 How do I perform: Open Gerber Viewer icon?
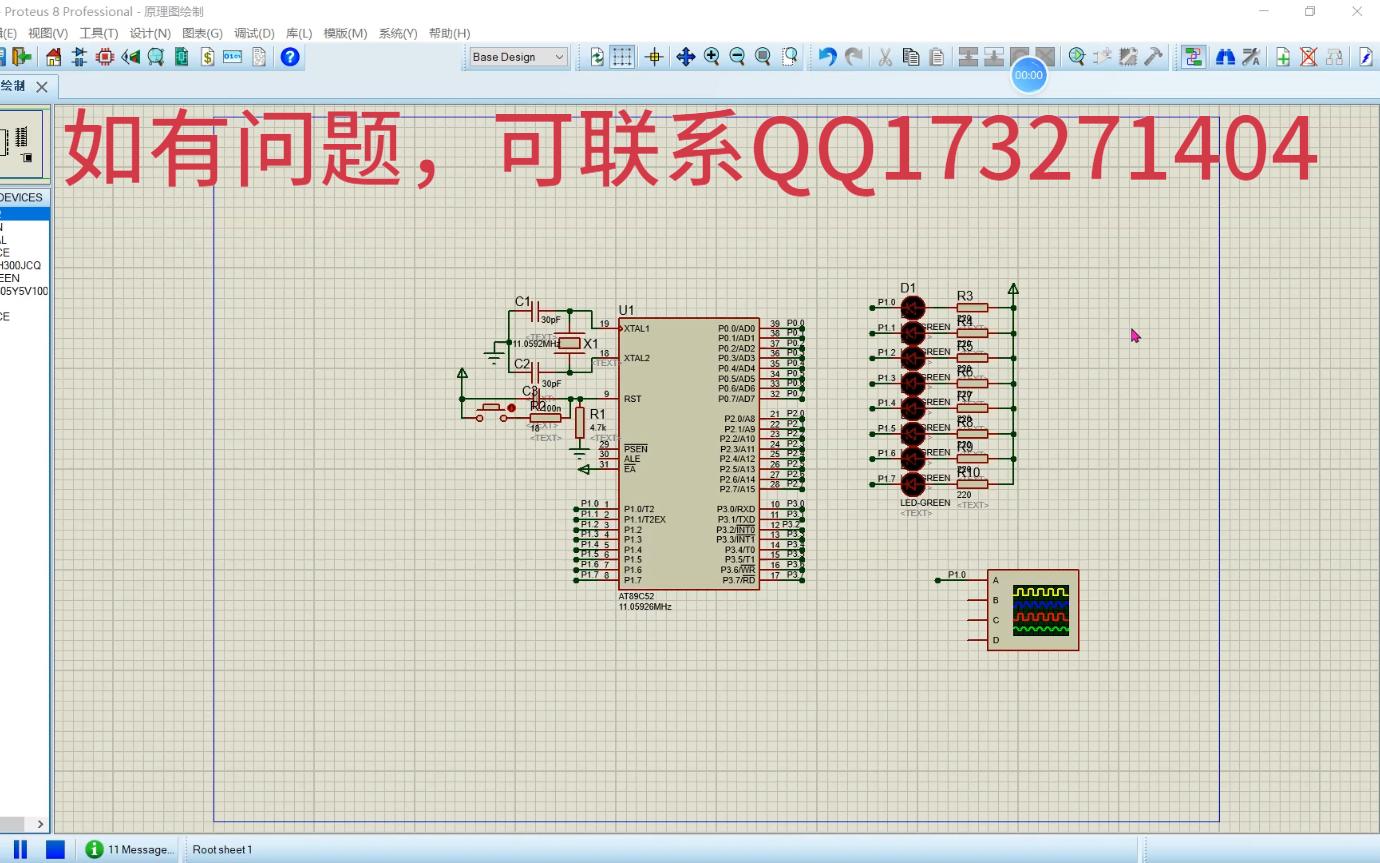pos(156,57)
